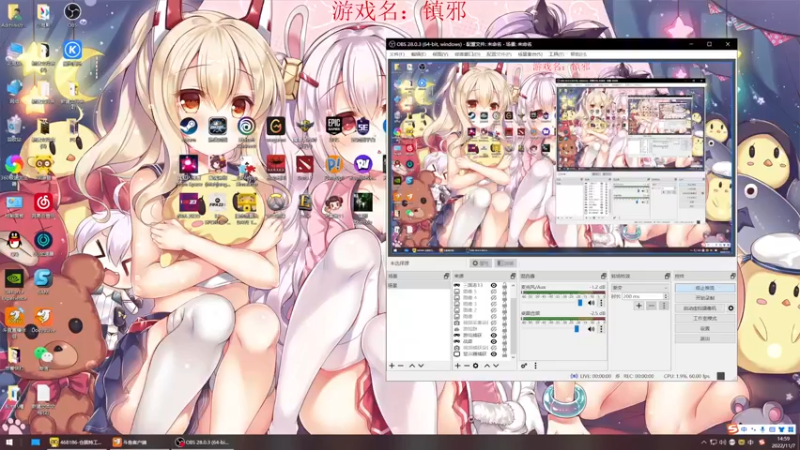Open the transition type dropdown
Image resolution: width=800 pixels, height=450 pixels.
[x=640, y=288]
